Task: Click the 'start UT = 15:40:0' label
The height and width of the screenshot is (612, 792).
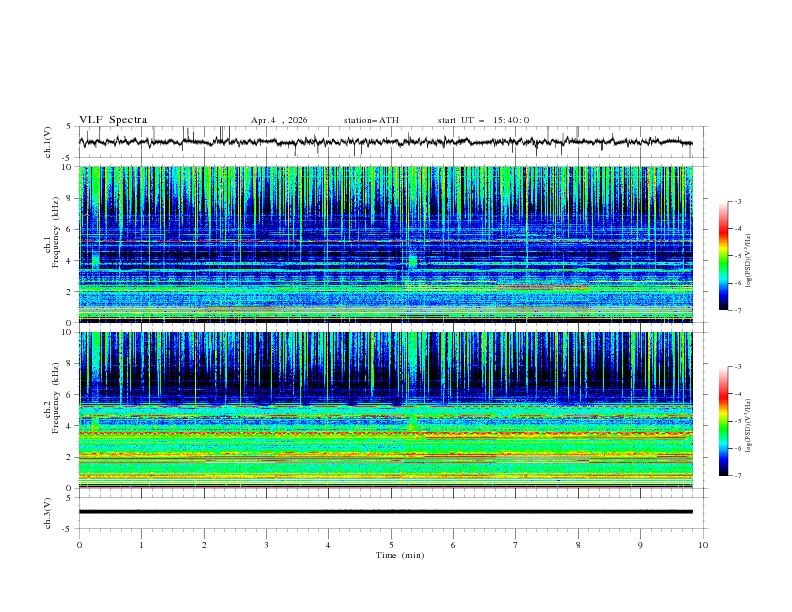Action: (483, 120)
